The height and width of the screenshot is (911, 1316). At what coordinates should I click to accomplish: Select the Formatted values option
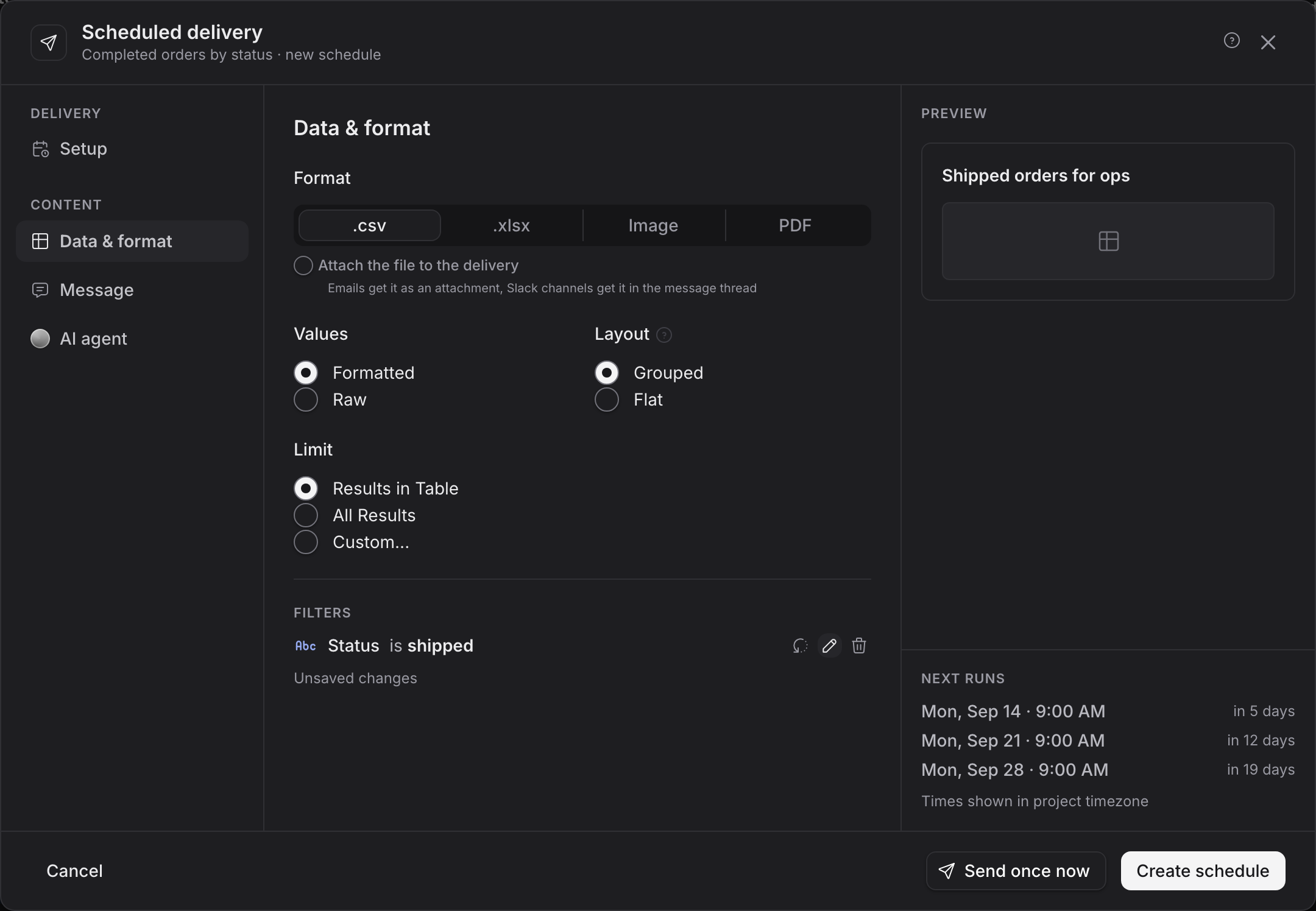306,373
